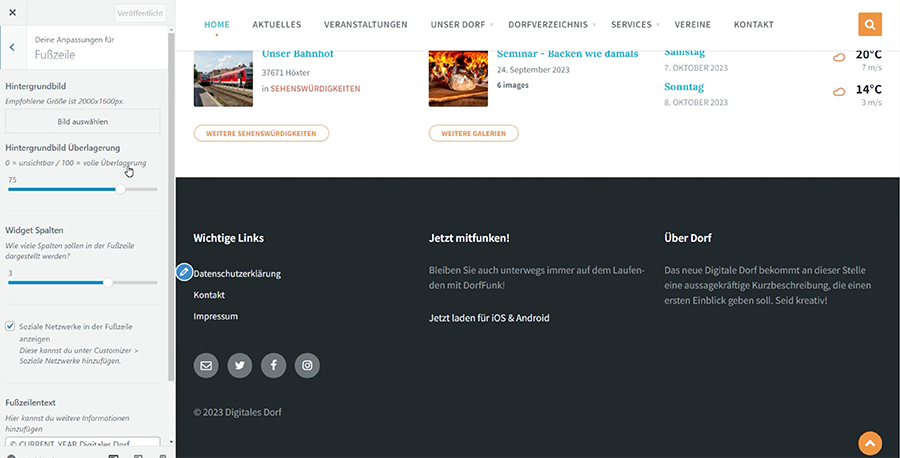The height and width of the screenshot is (458, 900).
Task: Click the Bild auswählen button
Action: (83, 121)
